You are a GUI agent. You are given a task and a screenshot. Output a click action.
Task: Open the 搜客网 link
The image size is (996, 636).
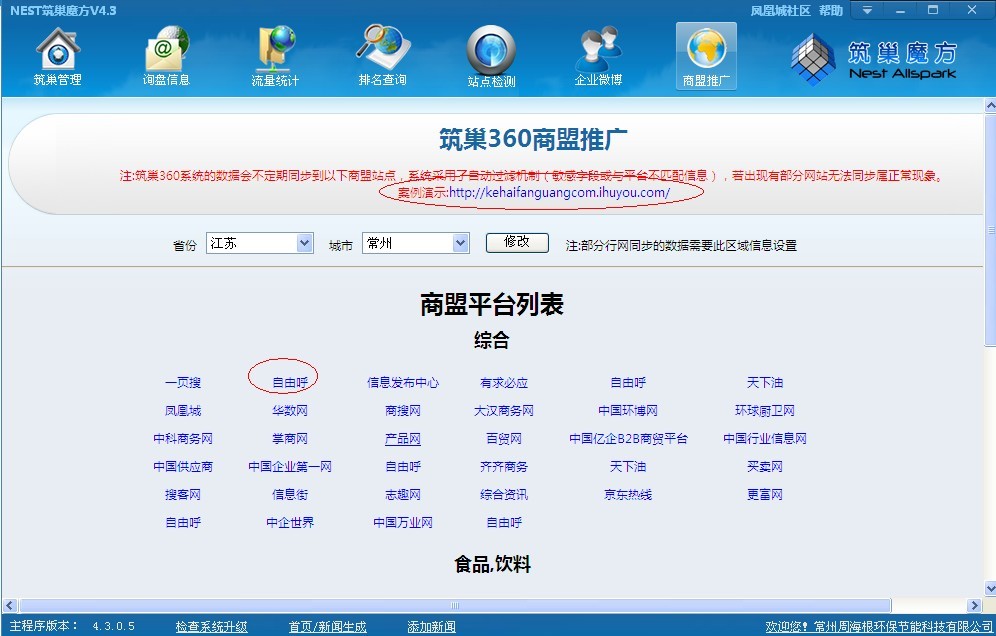(x=183, y=494)
